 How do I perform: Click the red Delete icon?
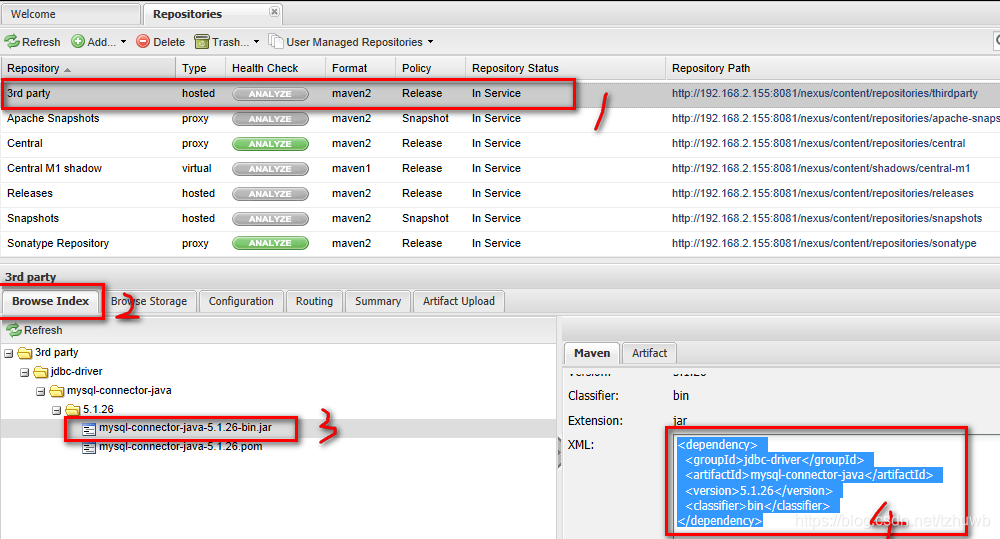coord(143,41)
